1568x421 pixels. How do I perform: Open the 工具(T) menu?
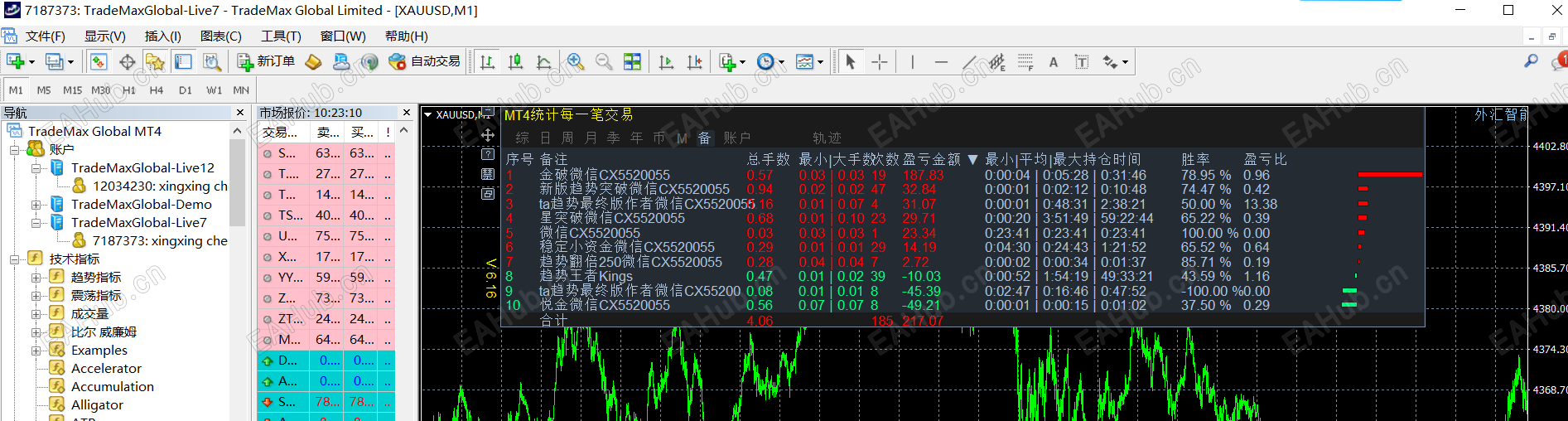coord(281,36)
